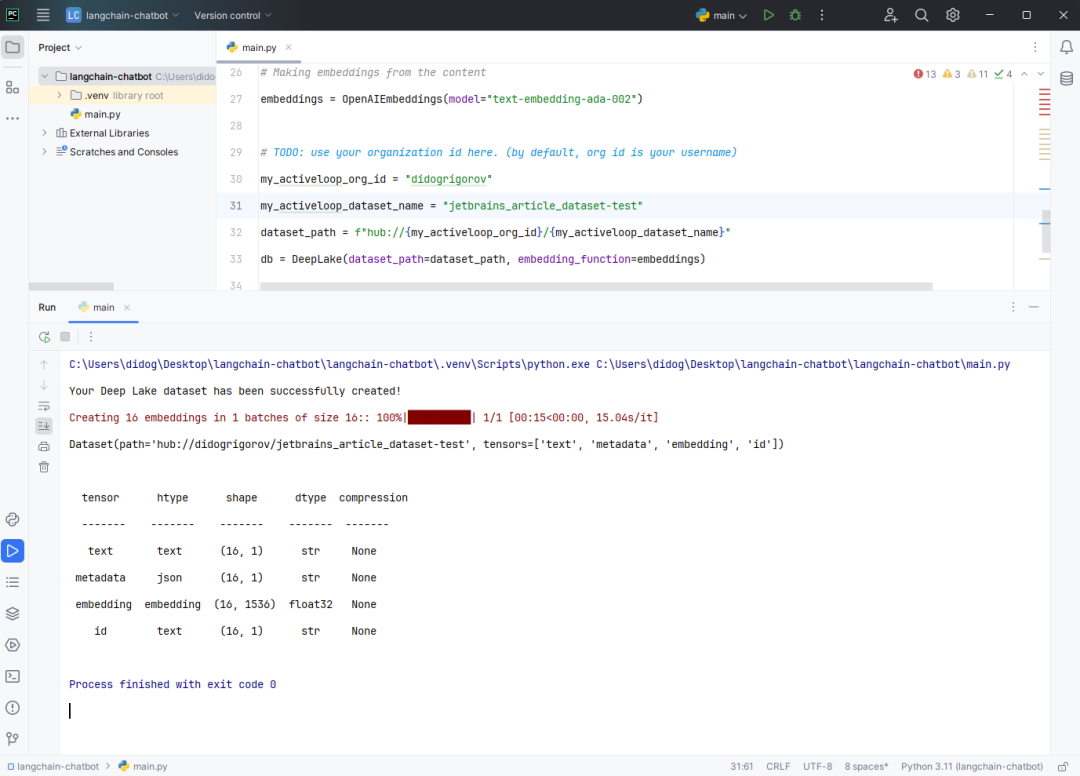1080x776 pixels.
Task: Click langchain-chatbot breadcrumb in status bar
Action: 53,766
